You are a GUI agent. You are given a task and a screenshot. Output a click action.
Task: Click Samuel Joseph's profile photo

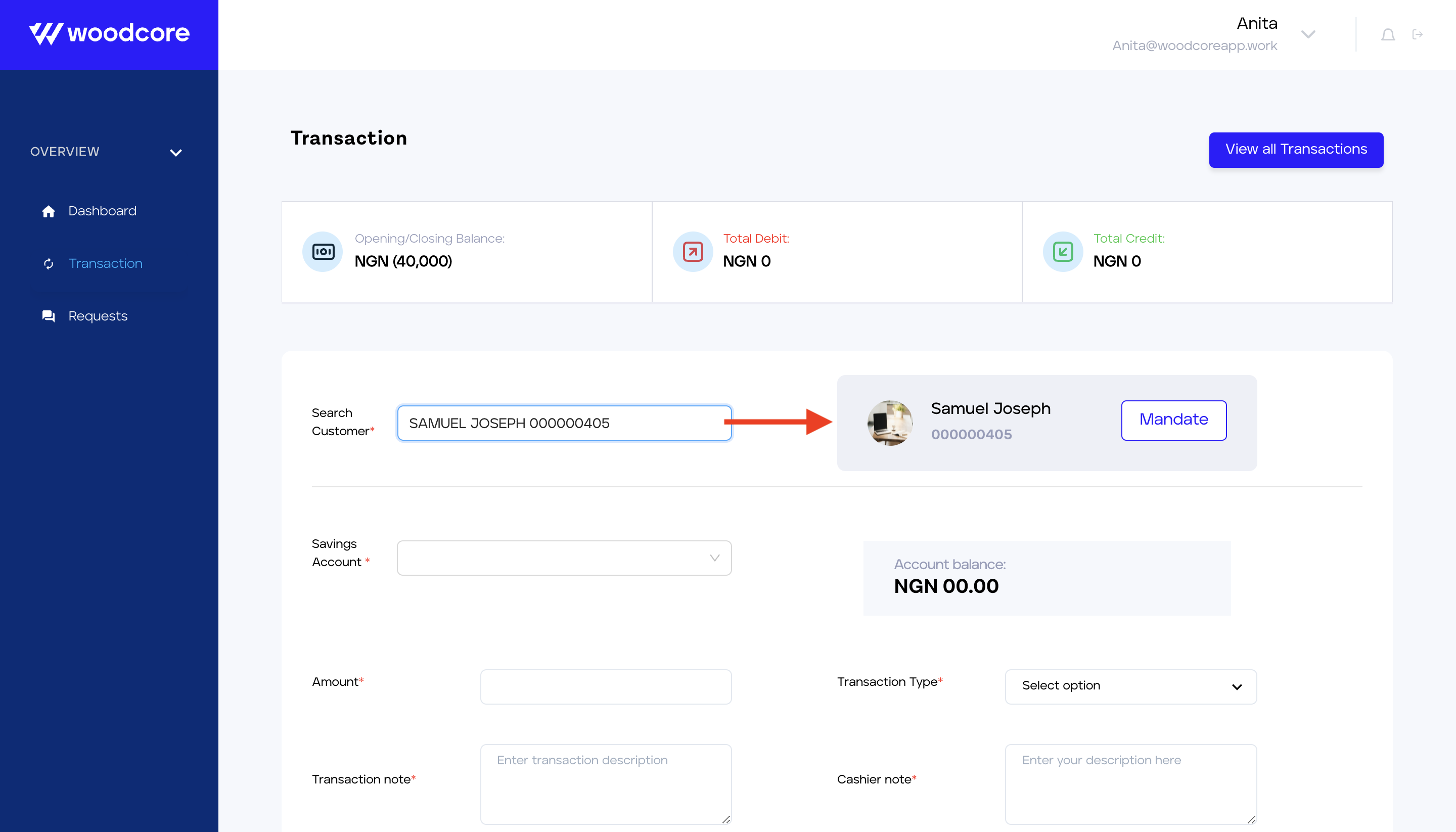tap(890, 423)
